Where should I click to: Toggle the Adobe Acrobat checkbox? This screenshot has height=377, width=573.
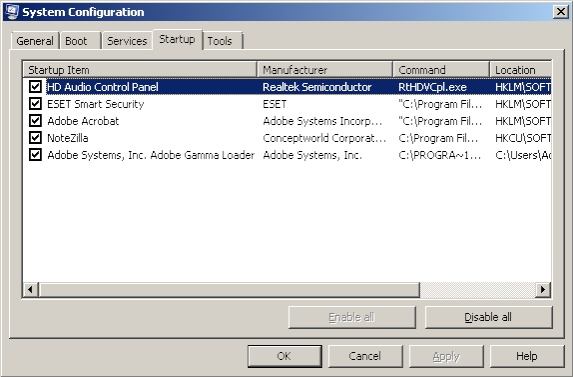[35, 121]
